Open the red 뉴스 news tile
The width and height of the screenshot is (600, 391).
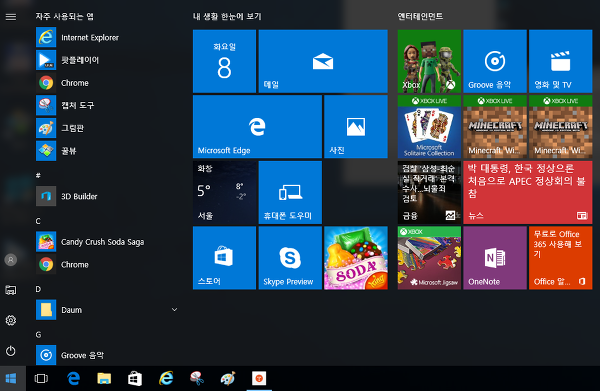point(528,192)
